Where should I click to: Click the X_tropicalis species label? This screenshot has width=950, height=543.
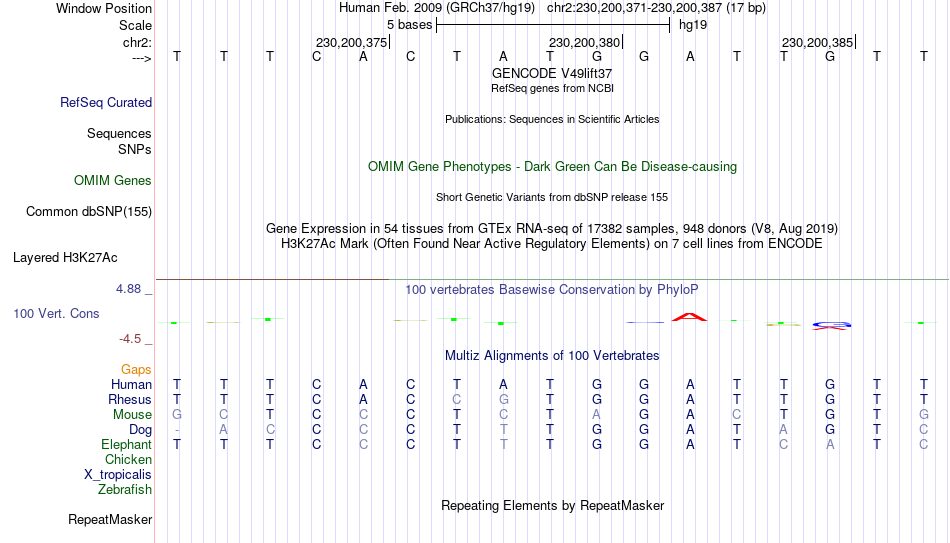pyautogui.click(x=118, y=475)
